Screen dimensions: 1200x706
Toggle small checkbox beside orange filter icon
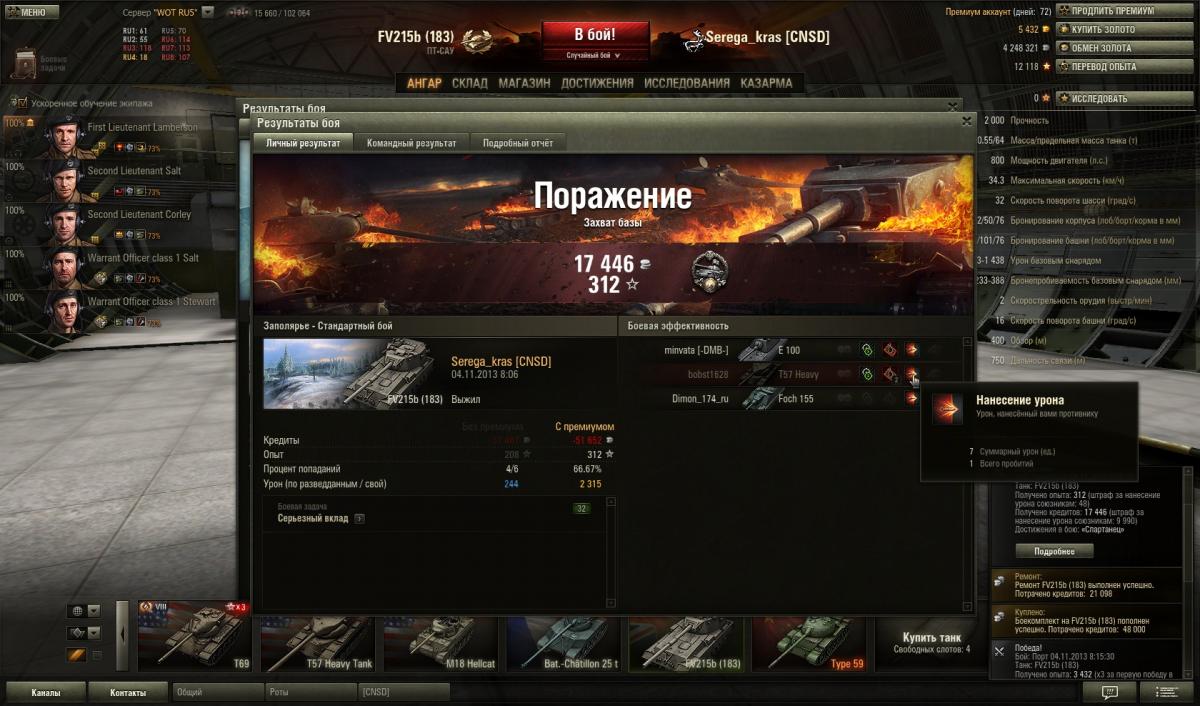[x=97, y=655]
